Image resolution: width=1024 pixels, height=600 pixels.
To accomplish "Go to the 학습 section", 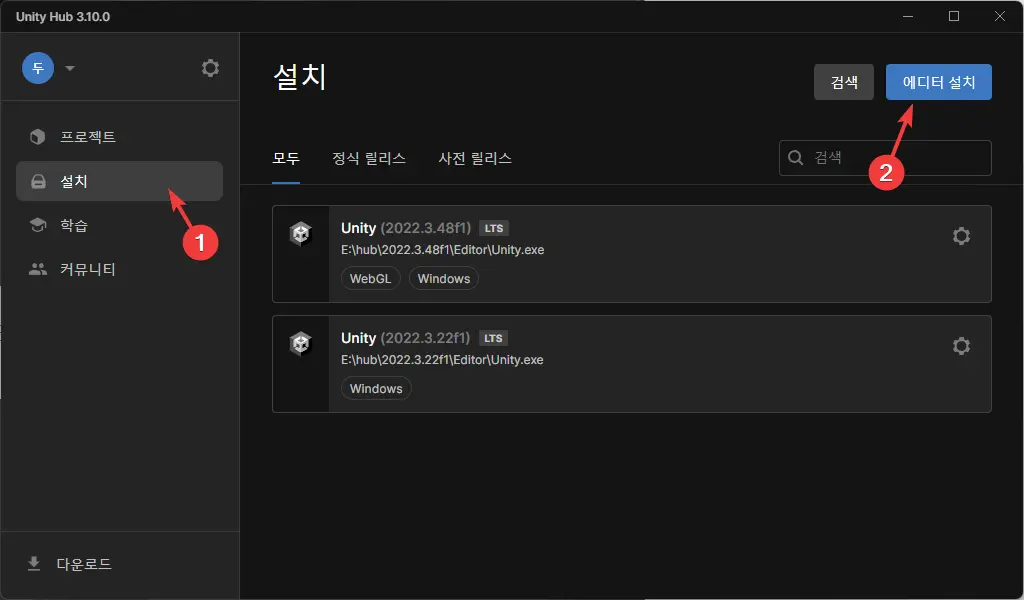I will coord(120,225).
